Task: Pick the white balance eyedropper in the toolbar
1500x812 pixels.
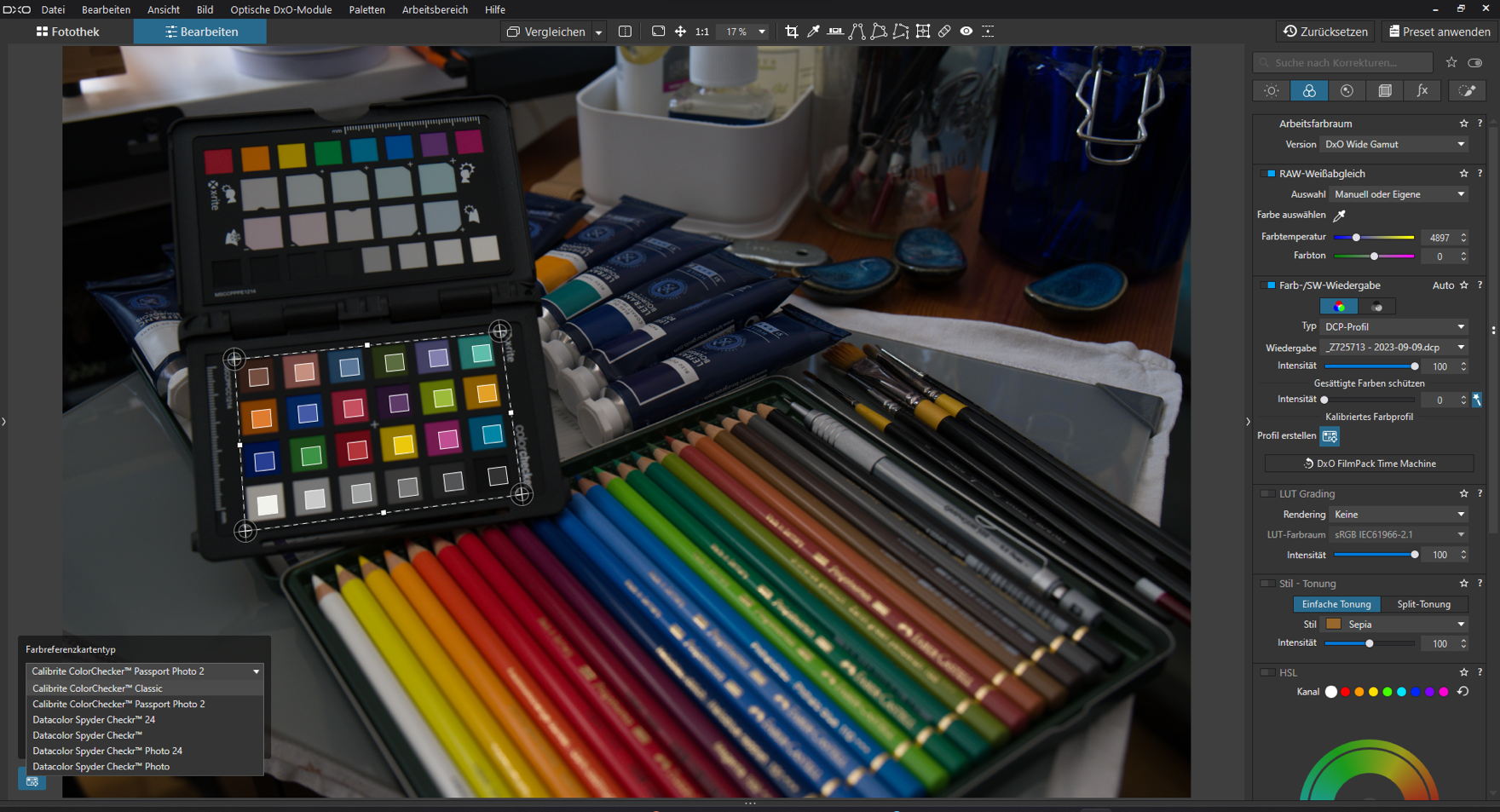Action: (813, 32)
